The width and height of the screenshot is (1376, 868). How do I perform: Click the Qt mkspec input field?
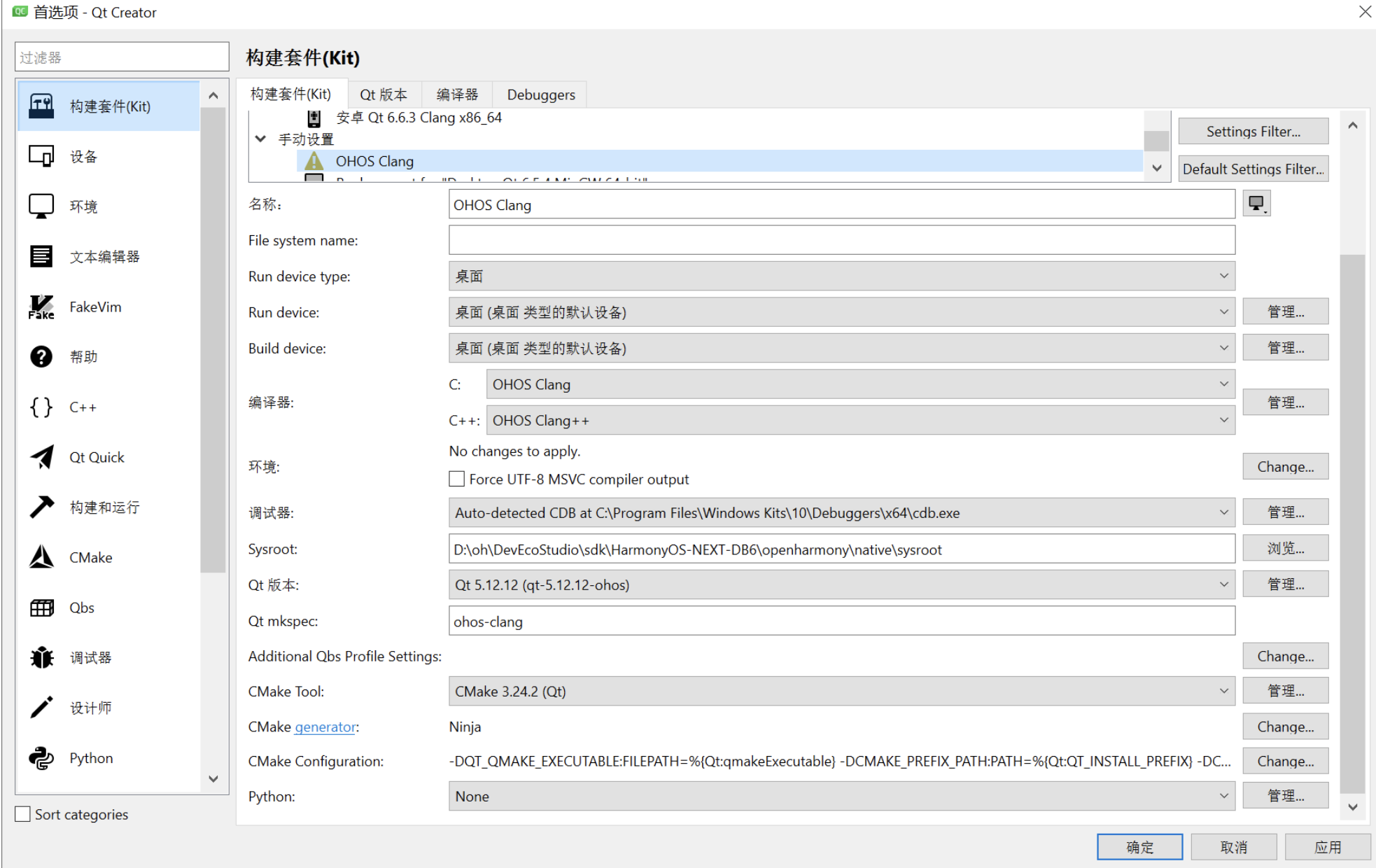pos(841,622)
